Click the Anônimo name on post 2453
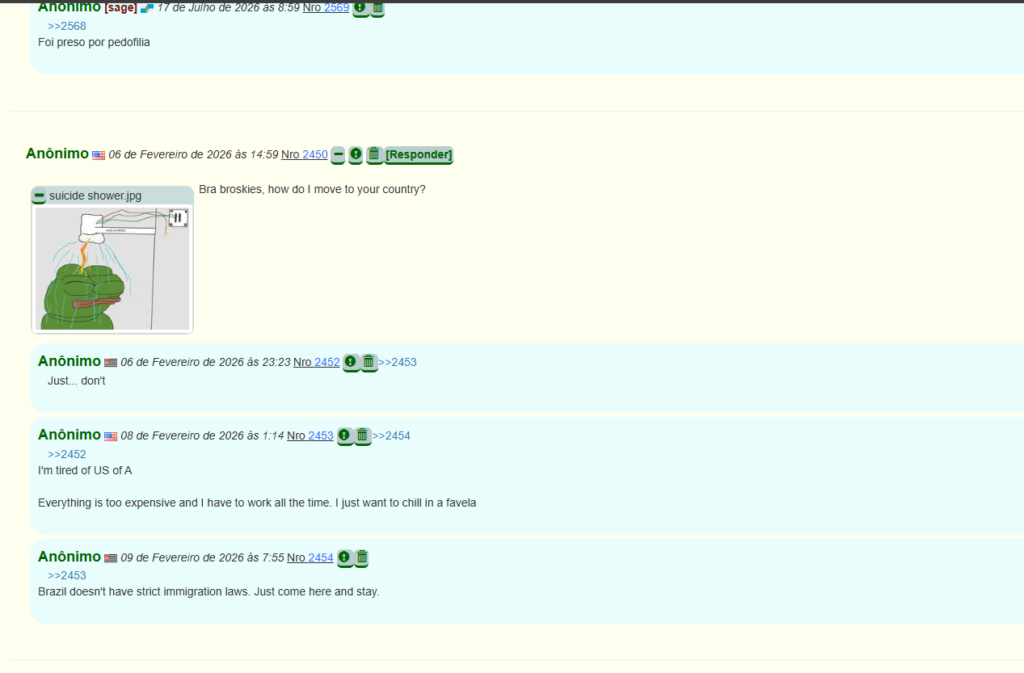This screenshot has height=673, width=1024. point(69,435)
